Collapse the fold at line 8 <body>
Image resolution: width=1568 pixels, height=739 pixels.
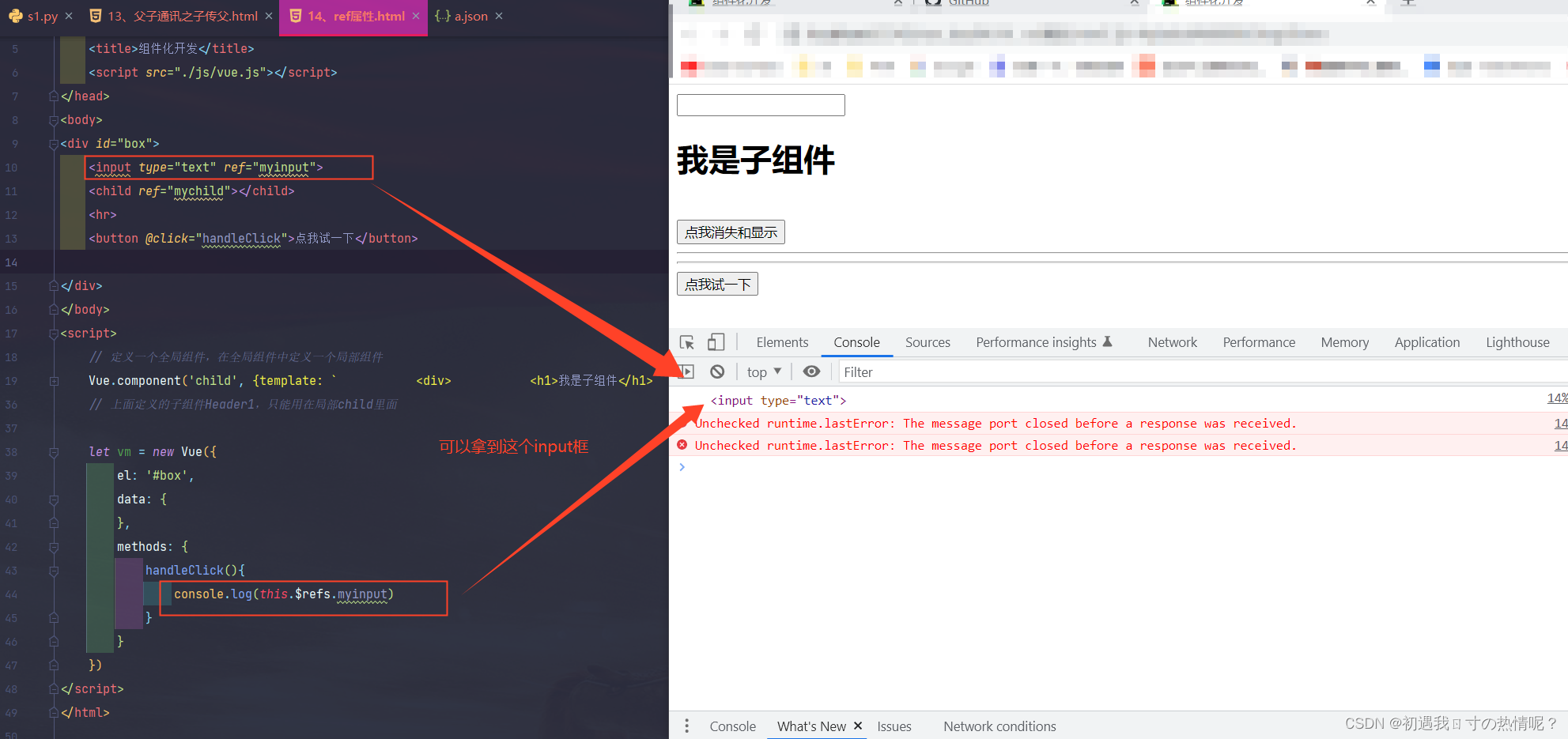(54, 119)
